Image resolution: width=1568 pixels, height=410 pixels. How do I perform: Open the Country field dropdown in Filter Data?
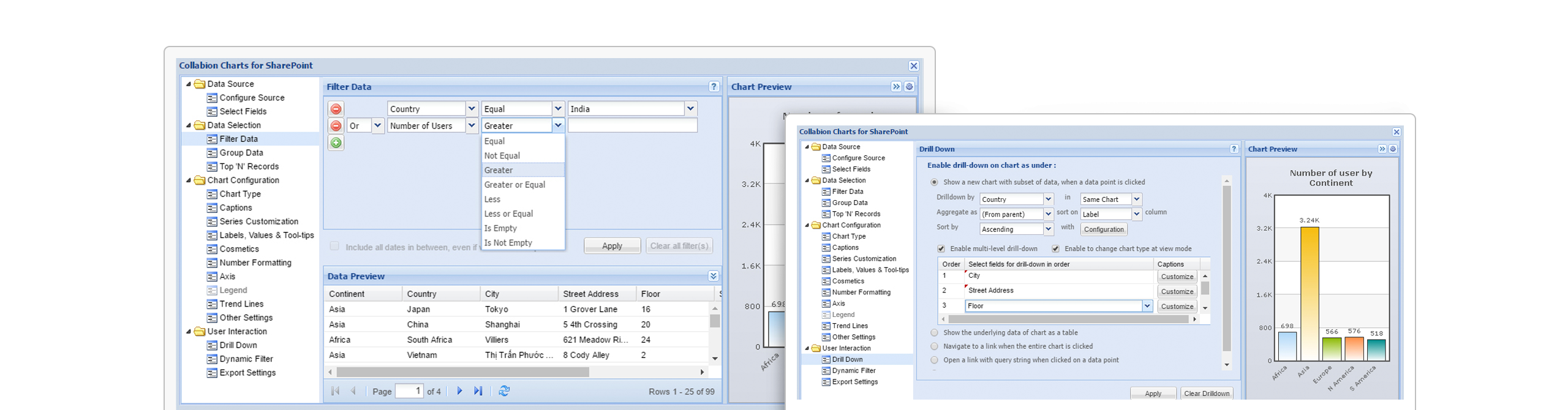tap(472, 109)
